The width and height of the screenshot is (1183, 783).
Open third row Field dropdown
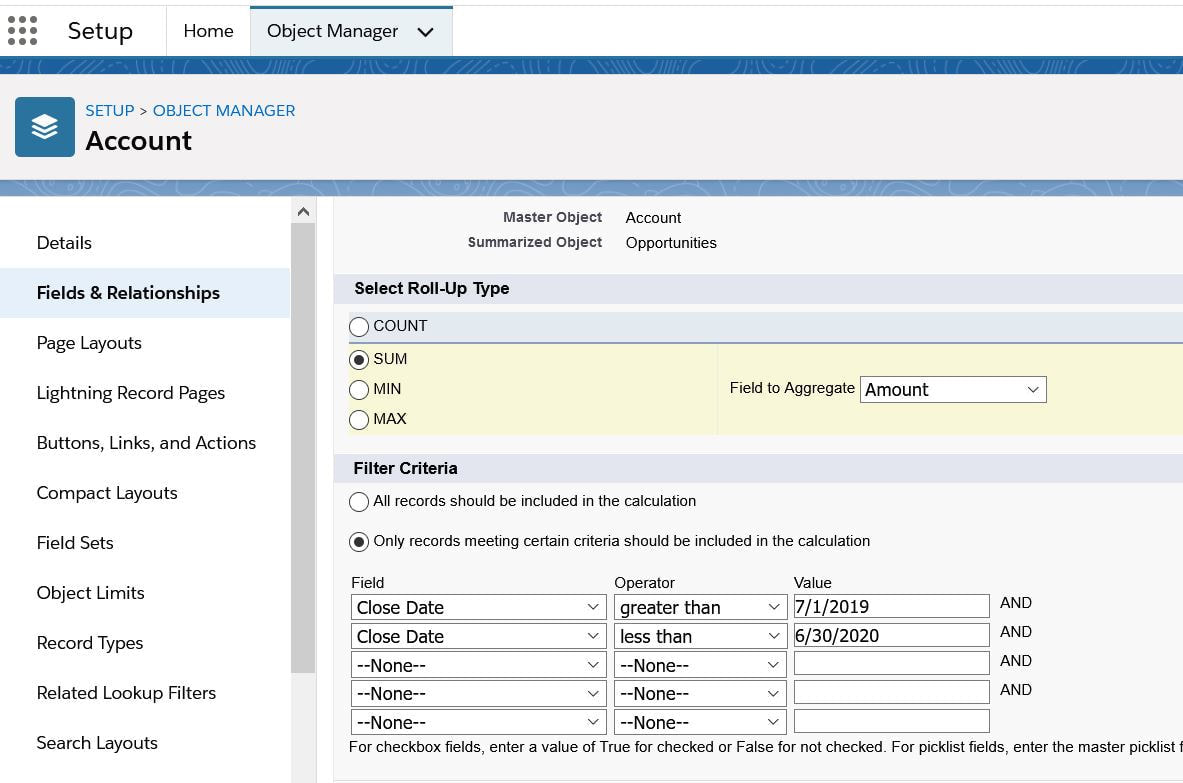coord(478,665)
